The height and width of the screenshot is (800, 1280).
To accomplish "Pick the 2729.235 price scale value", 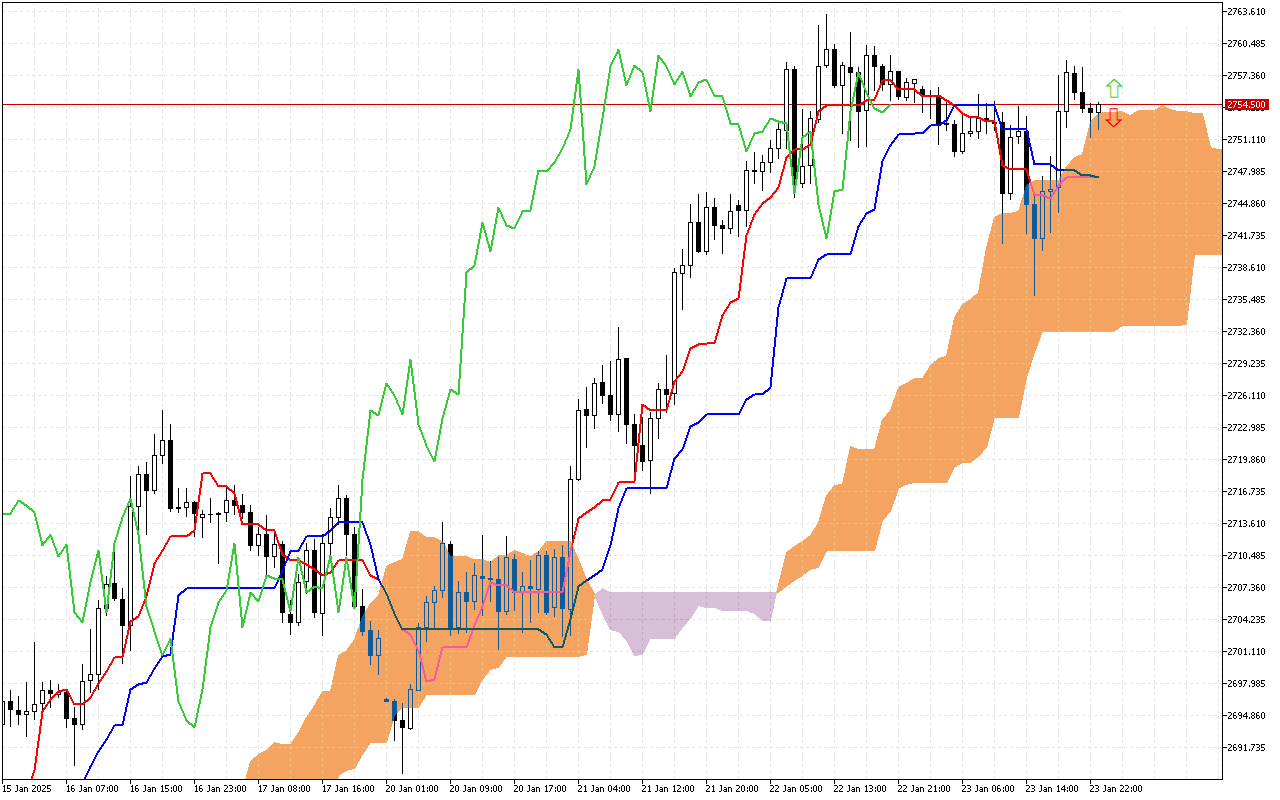I will point(1247,364).
